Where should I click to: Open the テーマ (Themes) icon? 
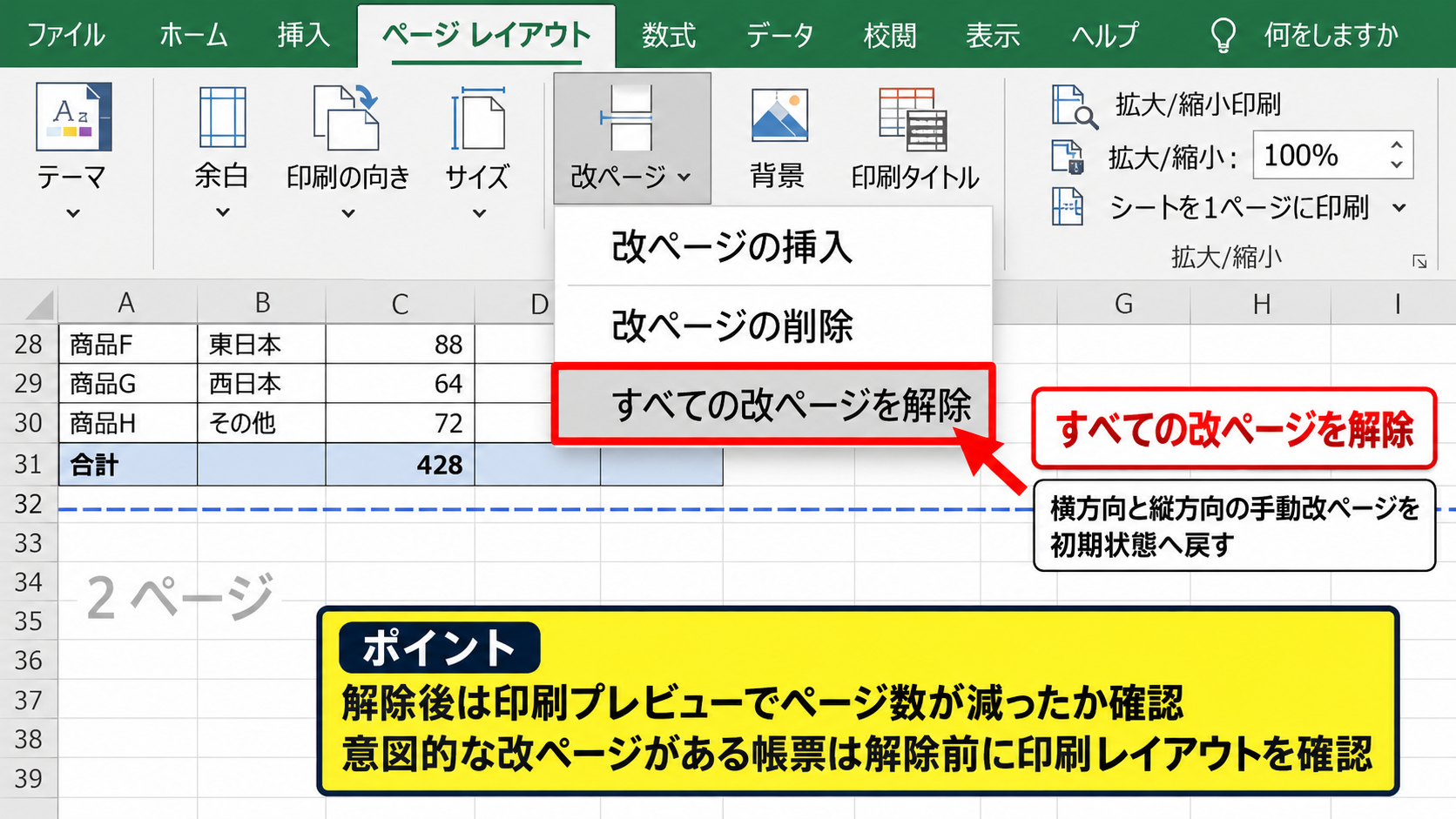[73, 117]
